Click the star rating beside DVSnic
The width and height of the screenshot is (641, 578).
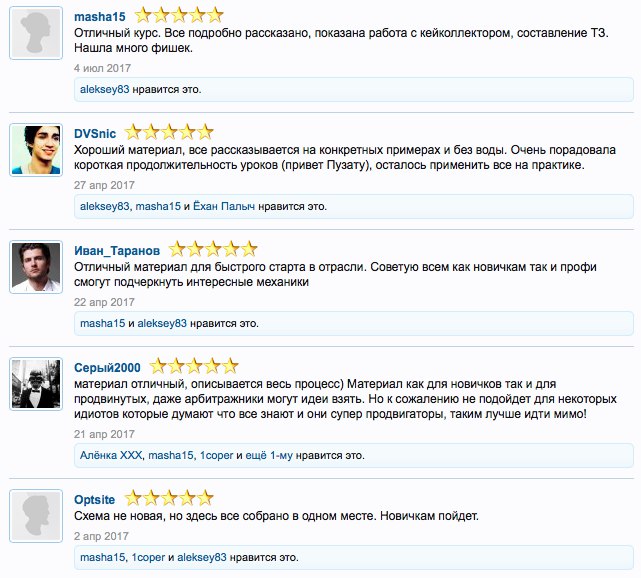click(x=169, y=132)
